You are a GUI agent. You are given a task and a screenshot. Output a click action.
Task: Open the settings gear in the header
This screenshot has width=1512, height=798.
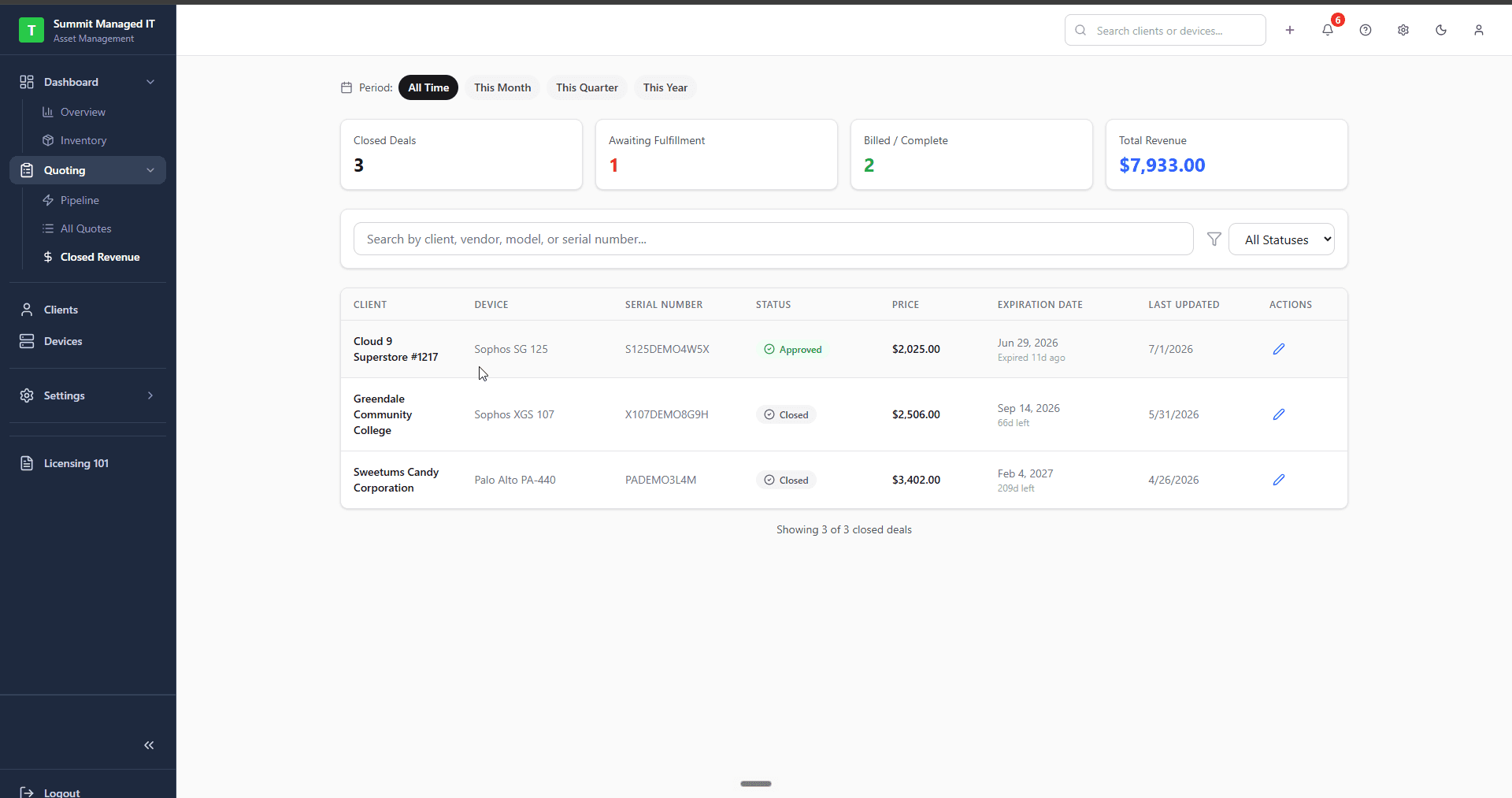pyautogui.click(x=1403, y=30)
